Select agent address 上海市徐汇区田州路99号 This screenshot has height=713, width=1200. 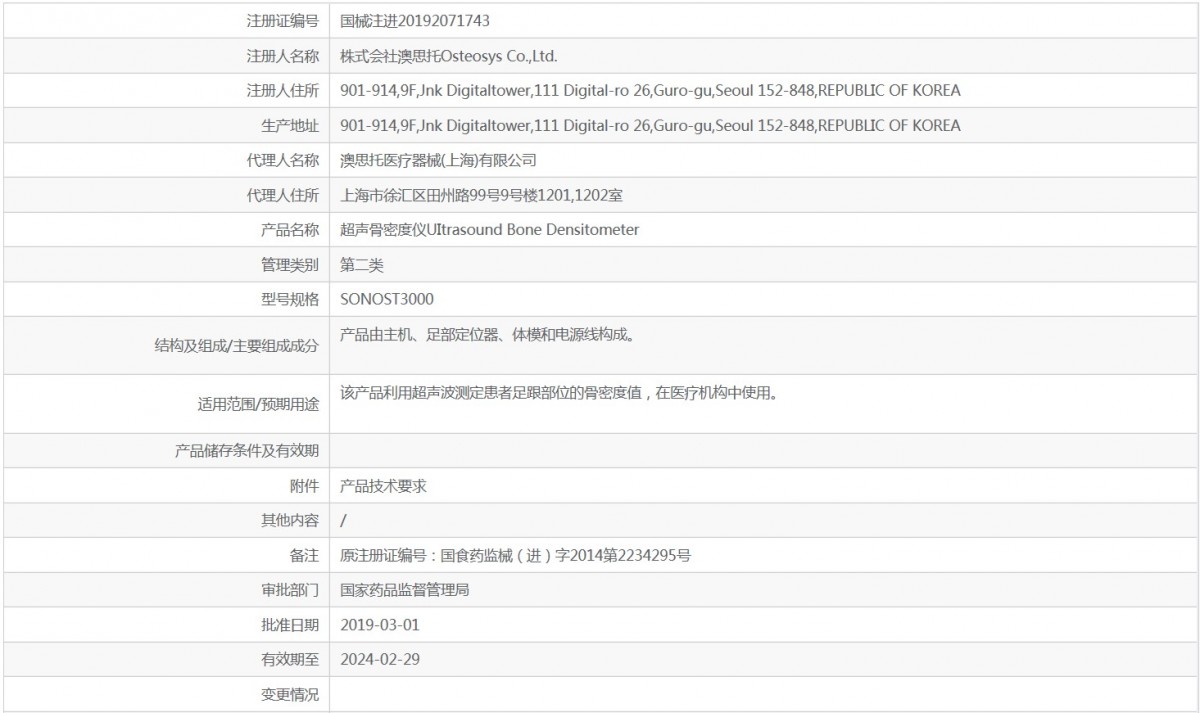coord(483,195)
